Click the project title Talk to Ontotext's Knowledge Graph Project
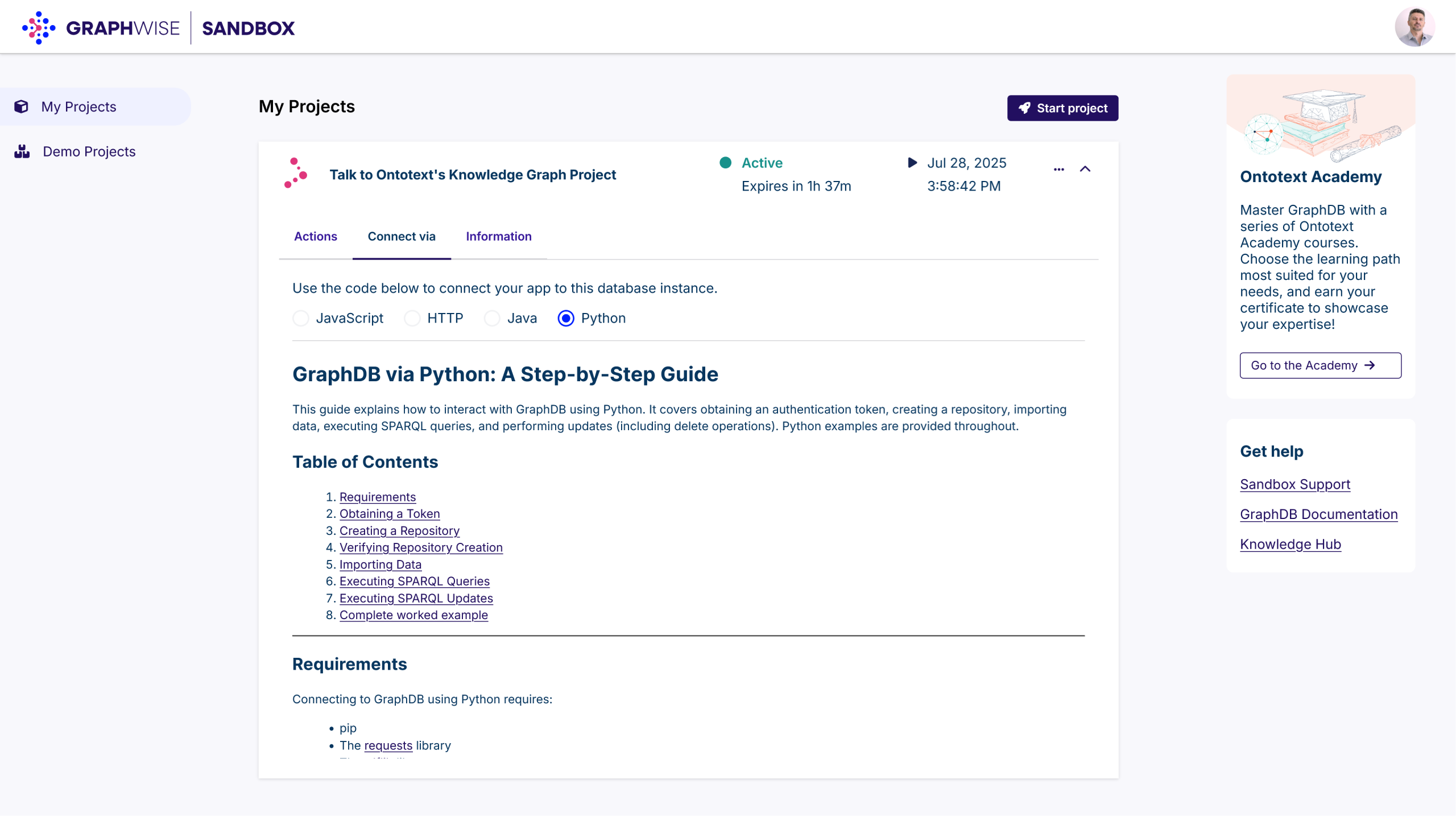This screenshot has height=816, width=1456. pos(473,175)
